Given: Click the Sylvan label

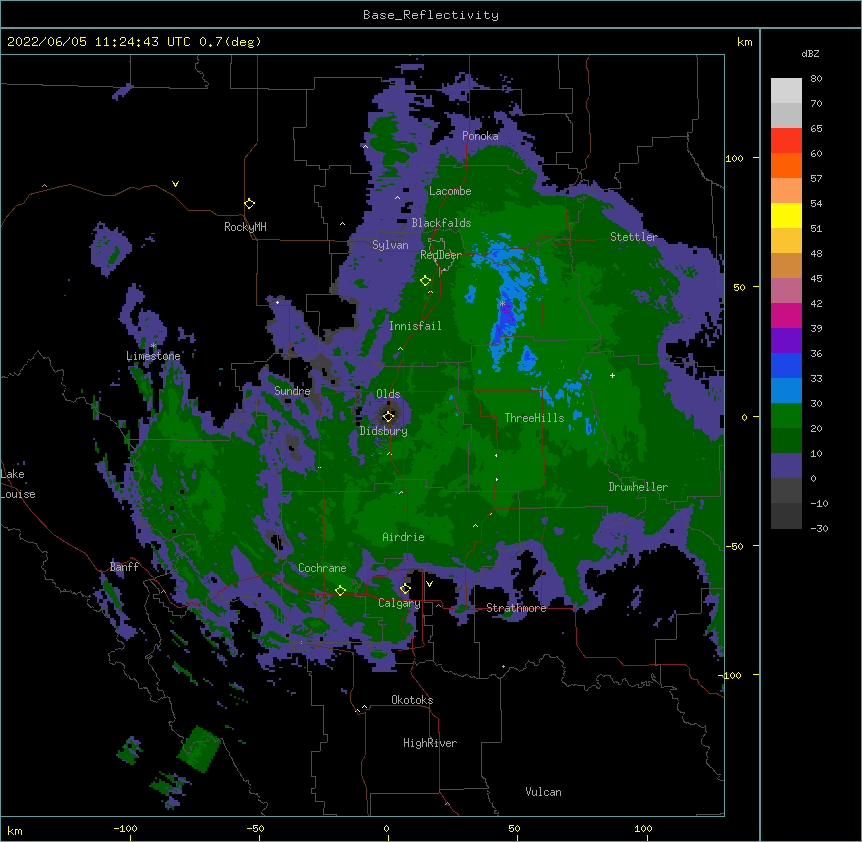Looking at the screenshot, I should click(x=390, y=245).
